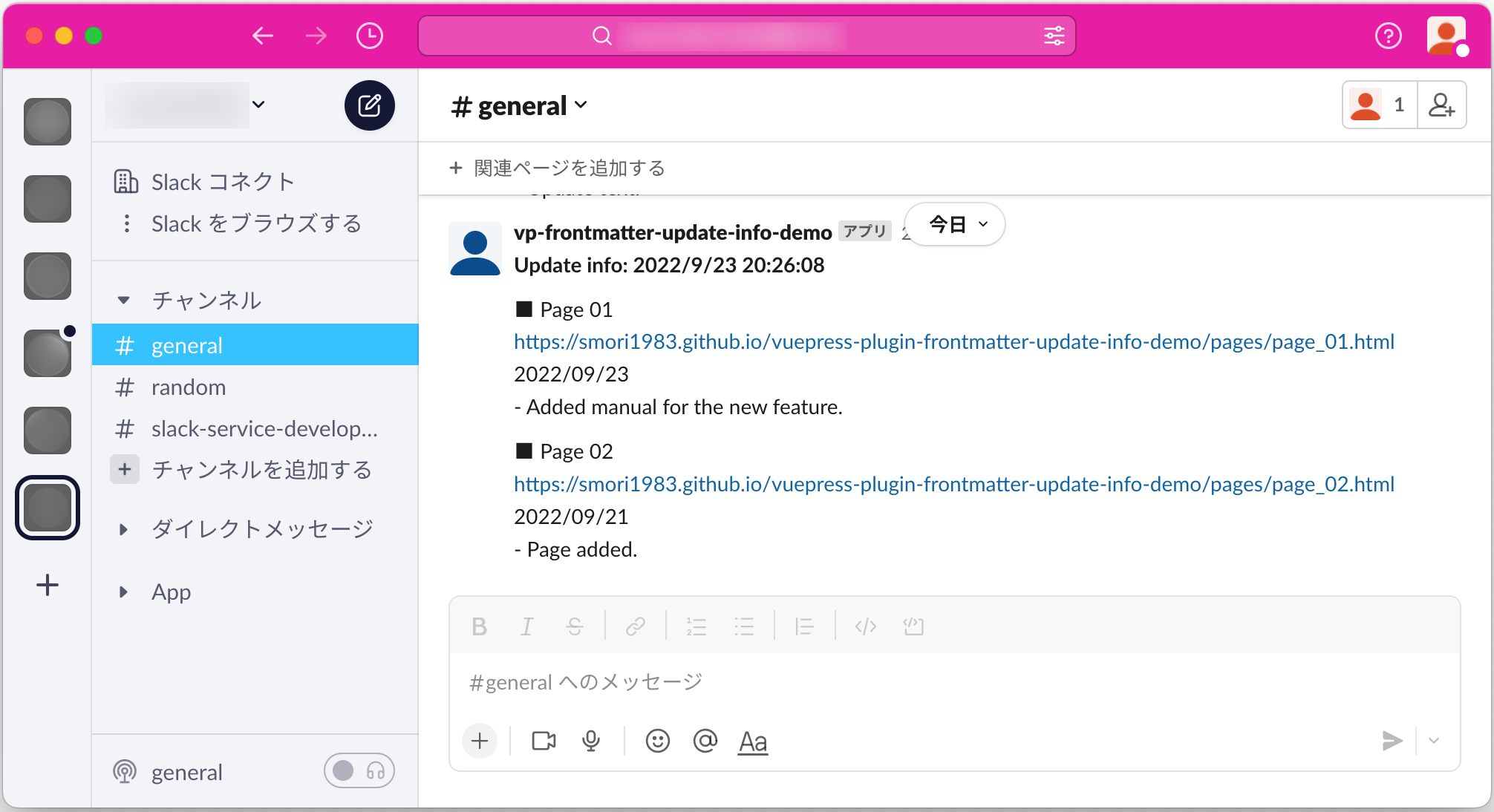Toggle the huddle headphones switch
1494x812 pixels.
(359, 771)
